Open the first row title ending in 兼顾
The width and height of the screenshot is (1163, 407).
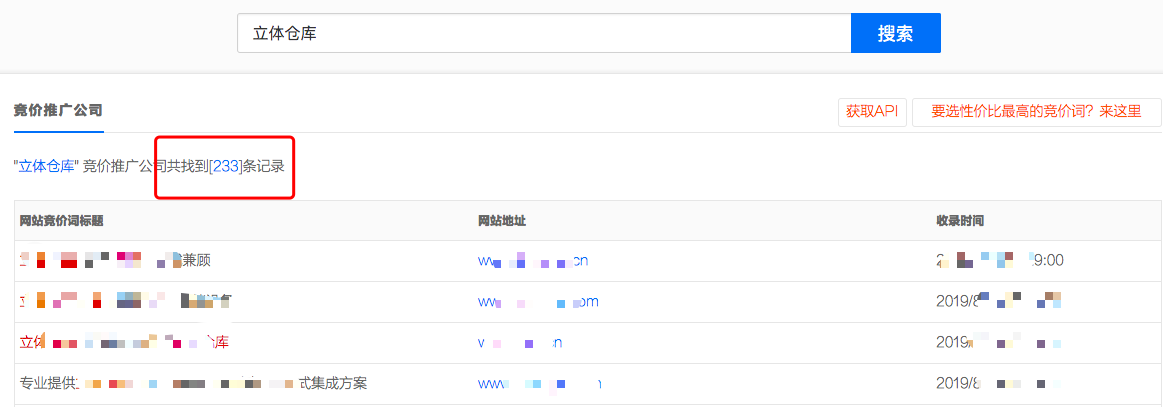[x=115, y=260]
